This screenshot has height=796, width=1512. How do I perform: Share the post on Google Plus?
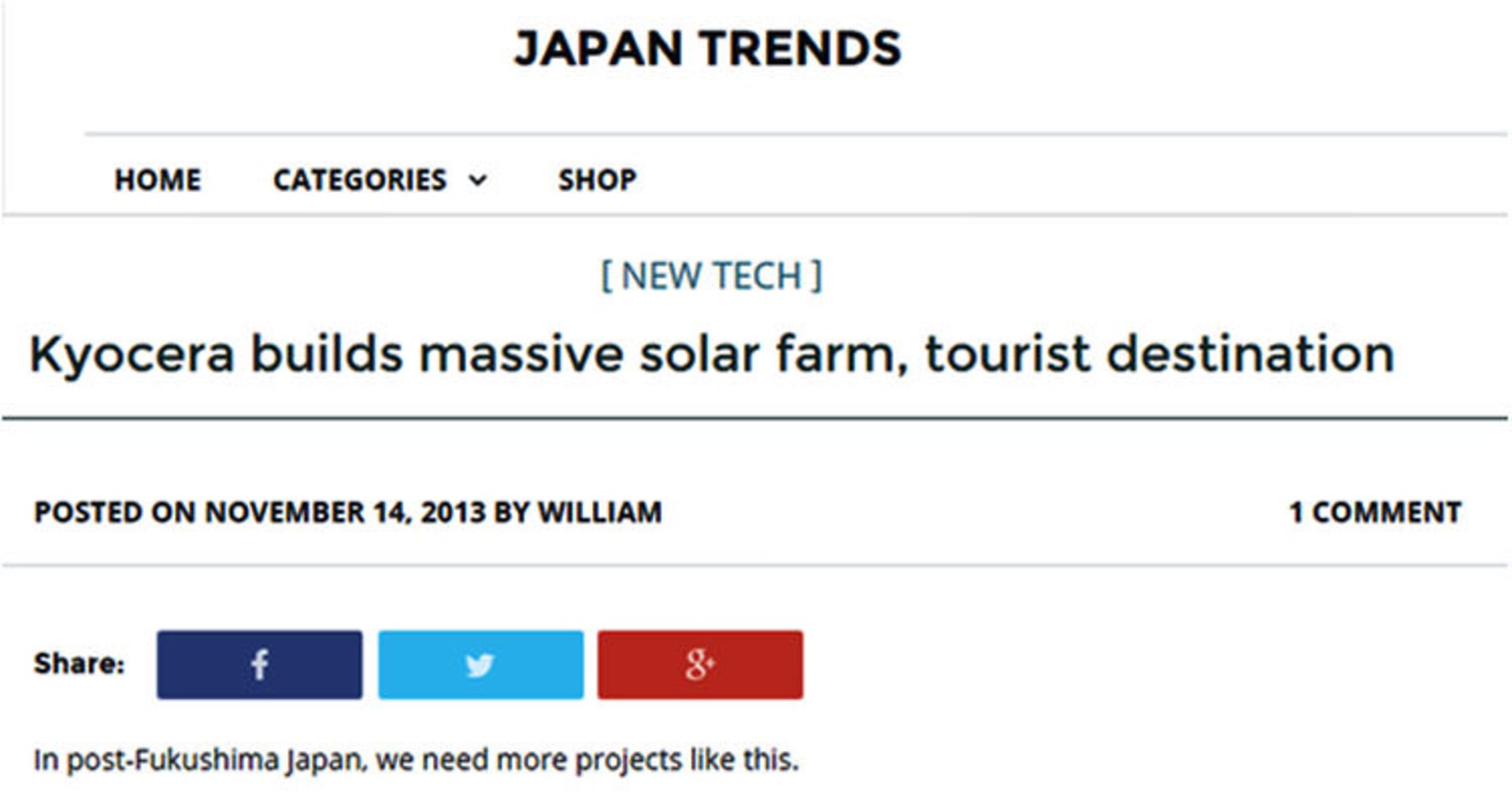[x=700, y=665]
